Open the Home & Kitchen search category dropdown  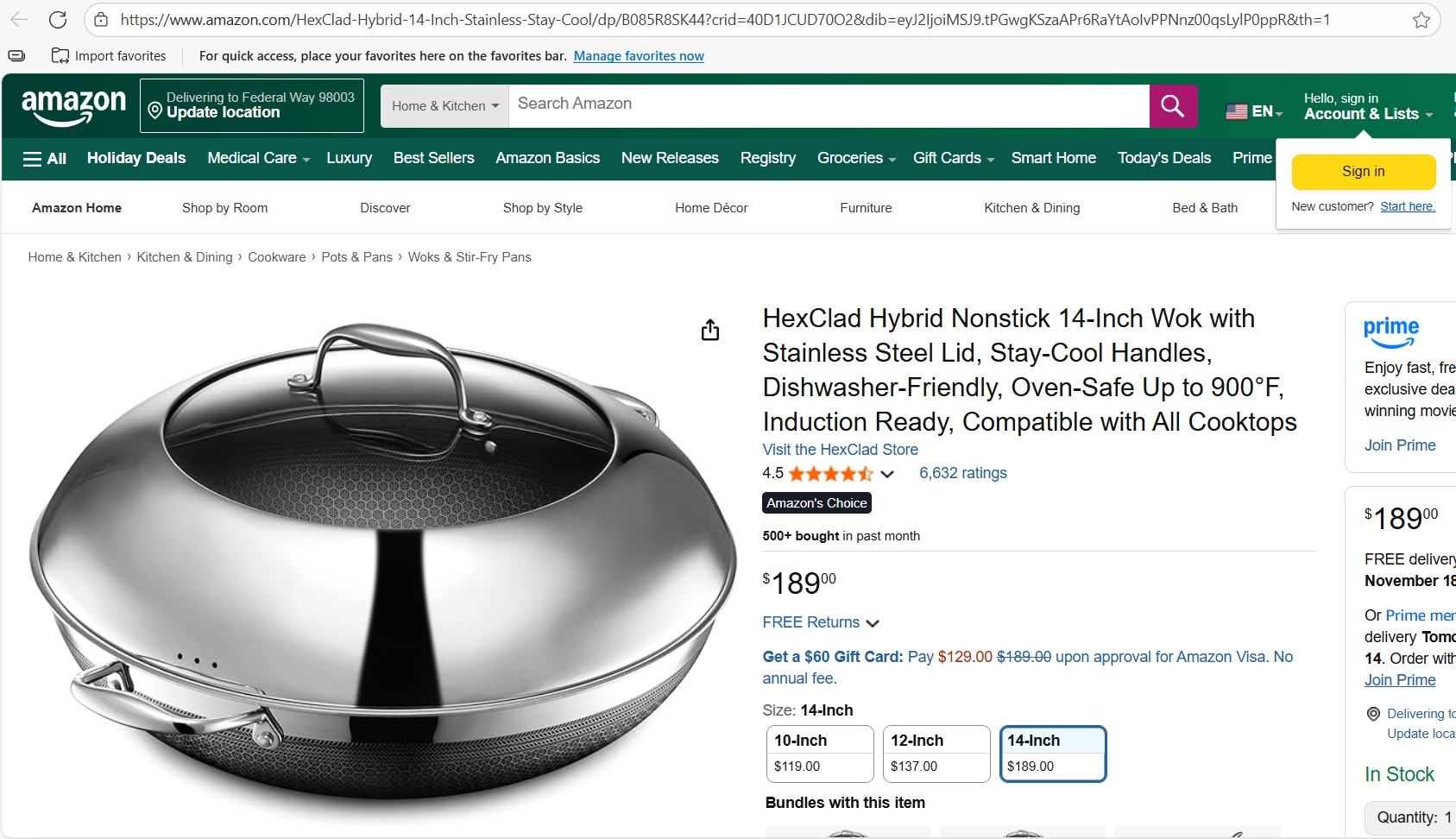coord(444,106)
